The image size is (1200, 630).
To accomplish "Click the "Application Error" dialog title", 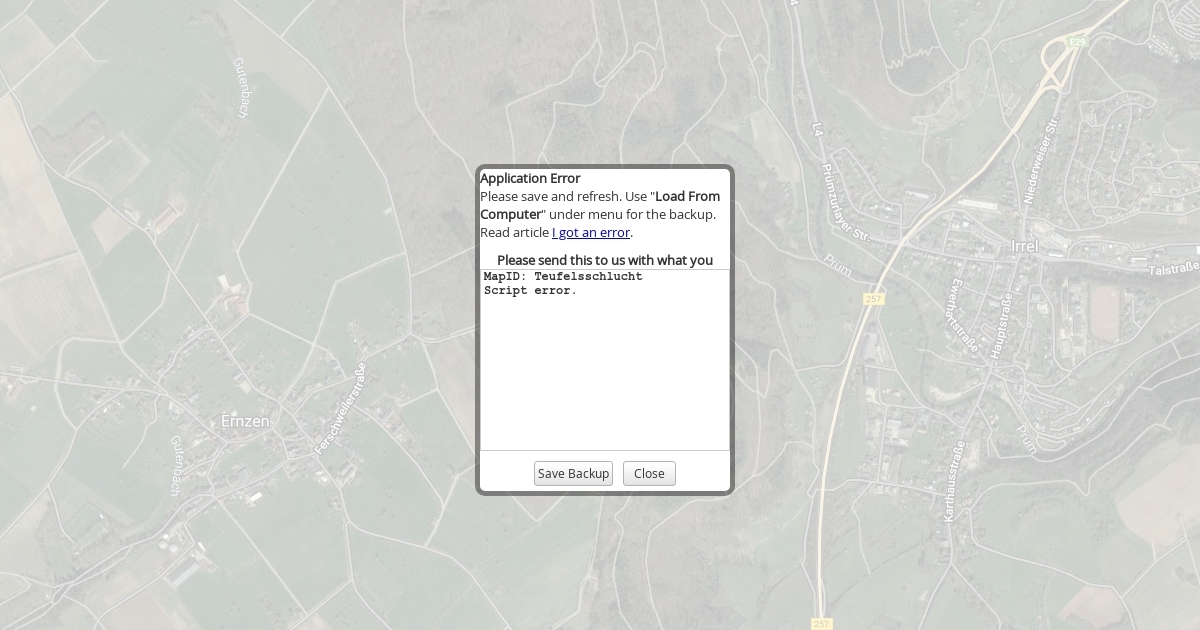I will point(530,178).
